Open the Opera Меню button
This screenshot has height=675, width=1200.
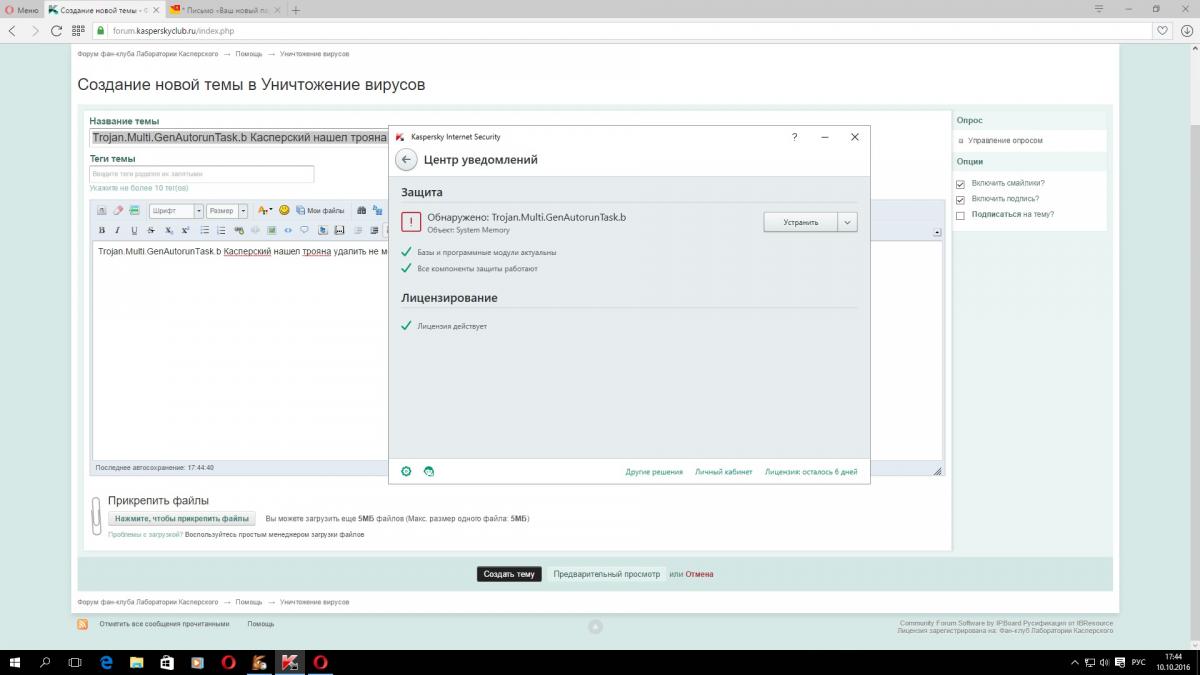[x=21, y=10]
